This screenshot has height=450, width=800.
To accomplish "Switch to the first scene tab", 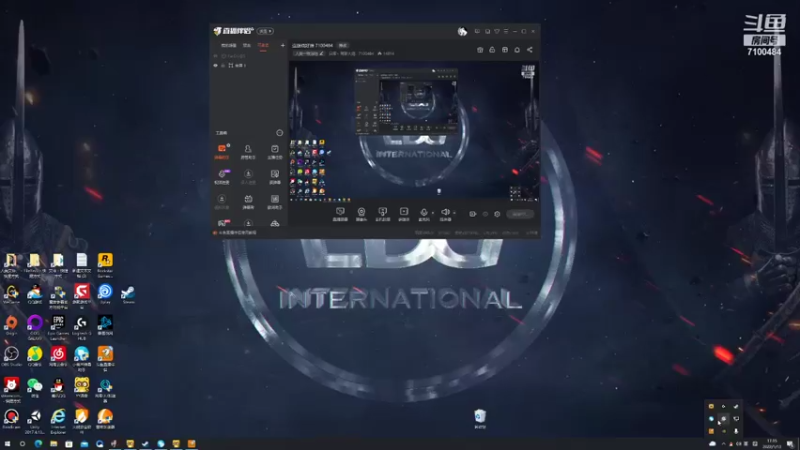I will tap(229, 45).
